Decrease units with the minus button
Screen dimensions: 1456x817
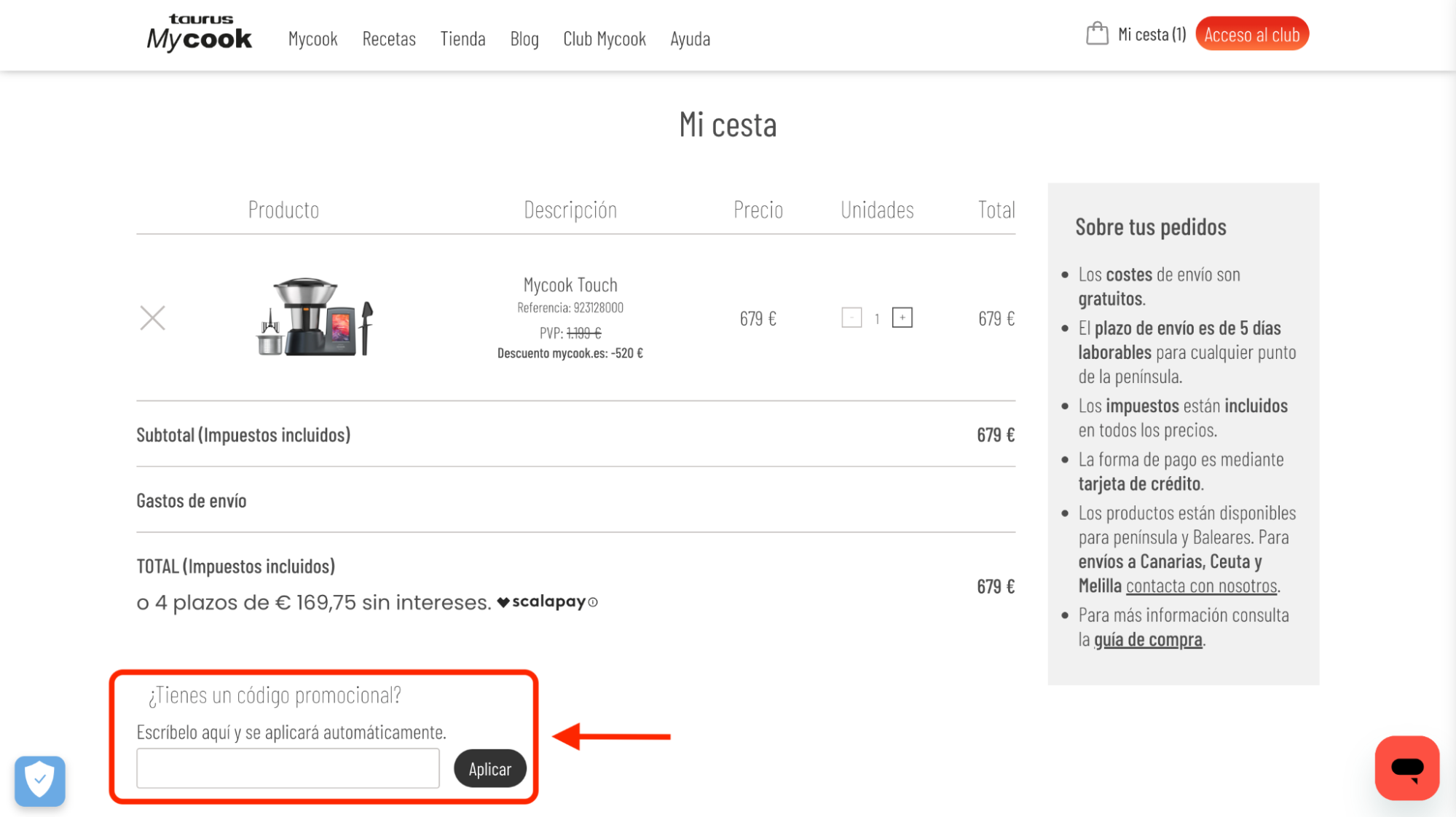coord(851,317)
